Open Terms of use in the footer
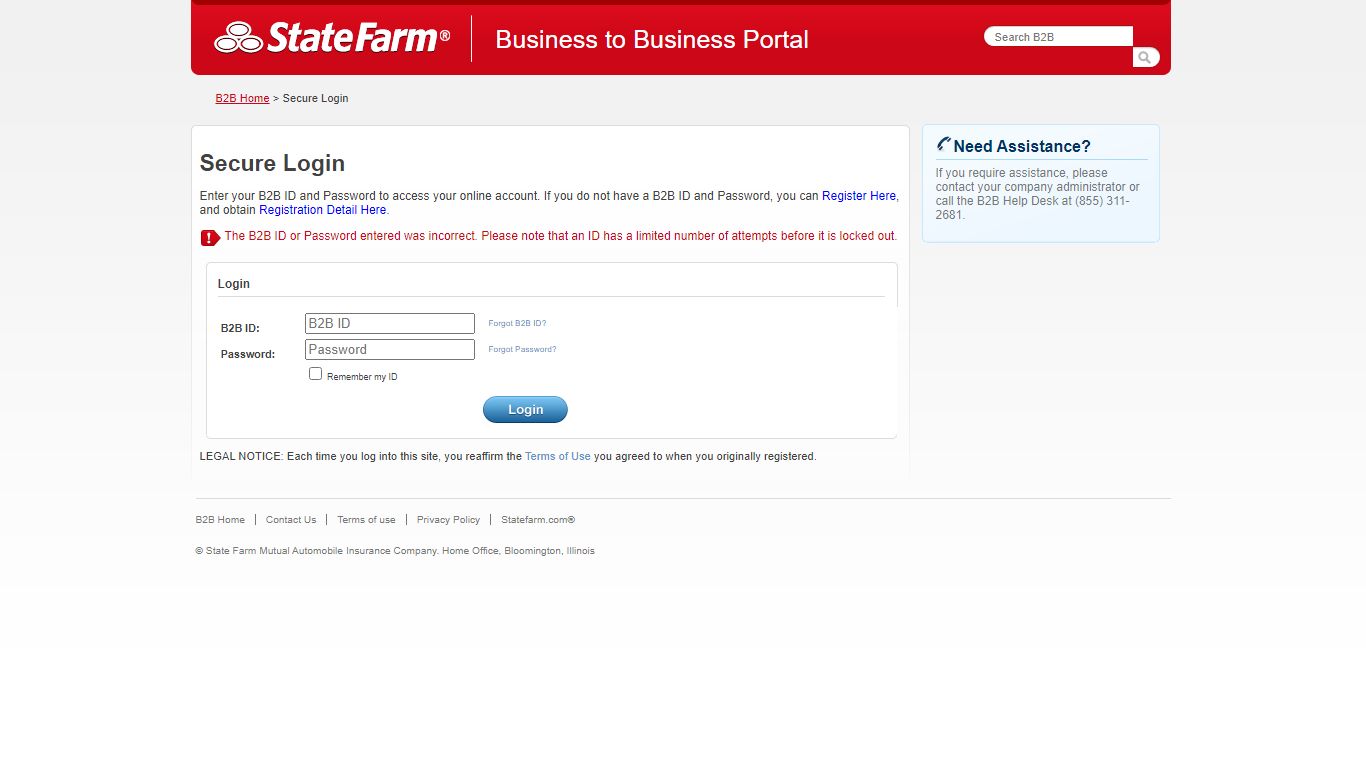1366x768 pixels. coord(366,520)
